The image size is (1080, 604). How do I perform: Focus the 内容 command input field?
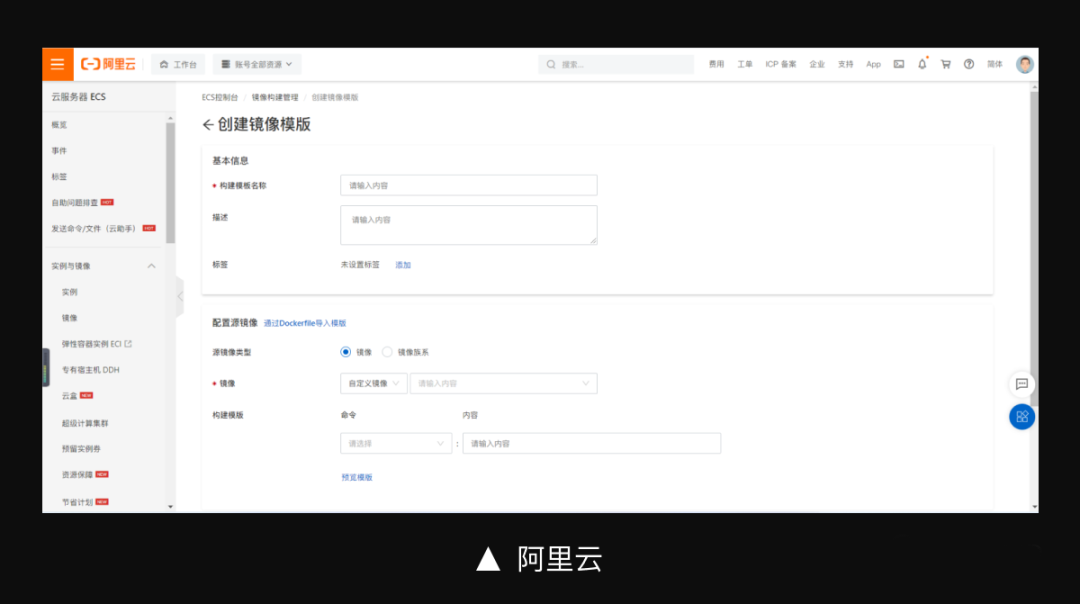click(x=592, y=444)
